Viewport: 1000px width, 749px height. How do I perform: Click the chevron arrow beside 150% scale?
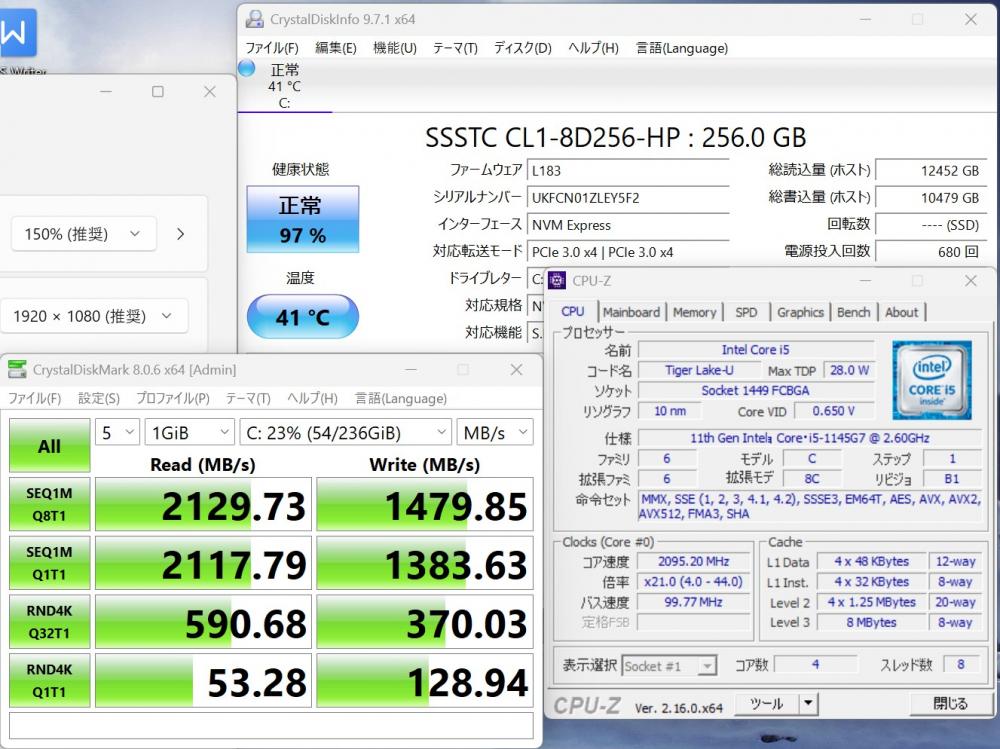(180, 234)
